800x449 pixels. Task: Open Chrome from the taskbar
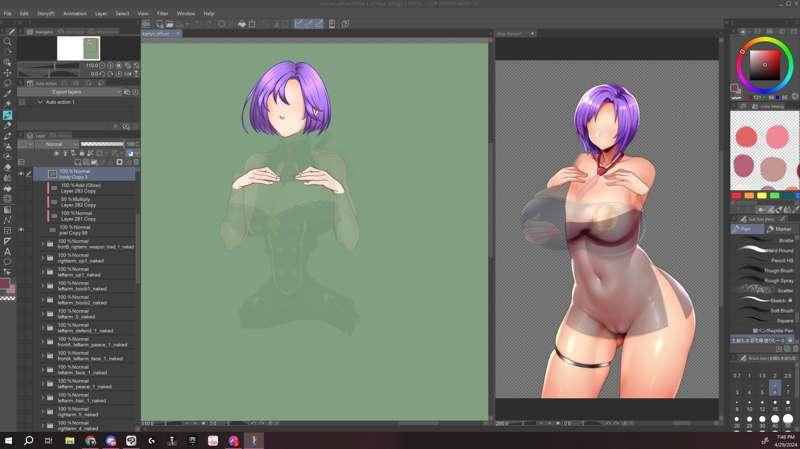(90, 440)
